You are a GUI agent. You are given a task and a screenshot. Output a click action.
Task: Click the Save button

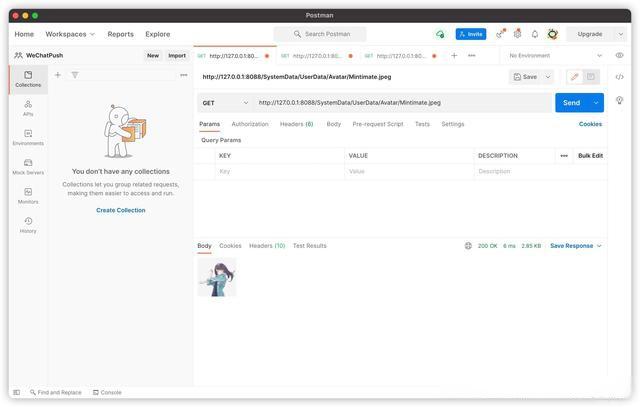tap(526, 77)
